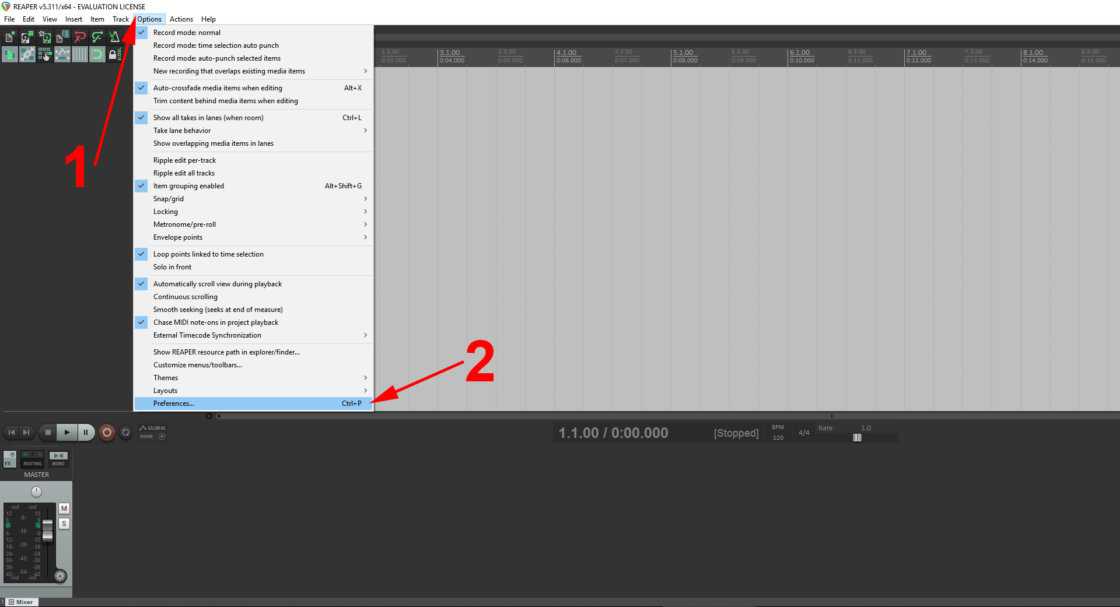1120x607 pixels.
Task: Toggle Item grouping enabled option
Action: click(253, 186)
